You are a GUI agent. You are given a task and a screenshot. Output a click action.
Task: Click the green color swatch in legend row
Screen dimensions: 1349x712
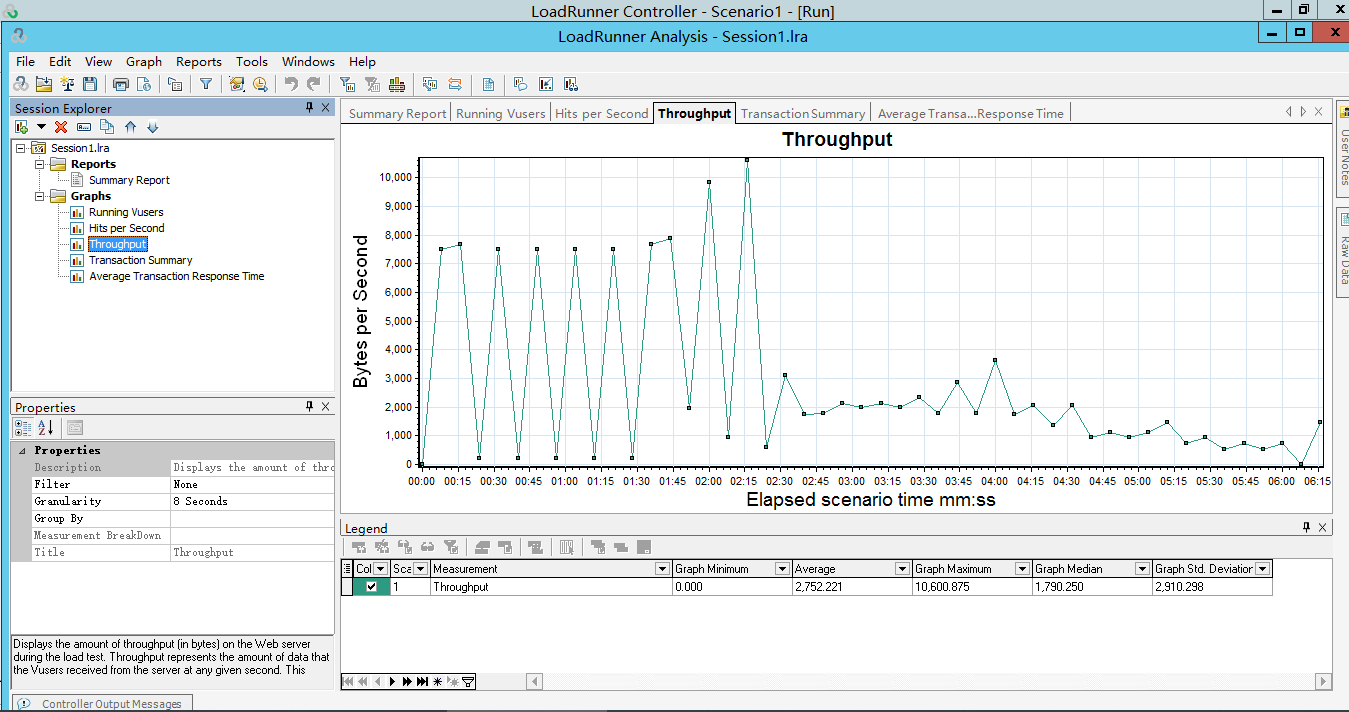(372, 587)
